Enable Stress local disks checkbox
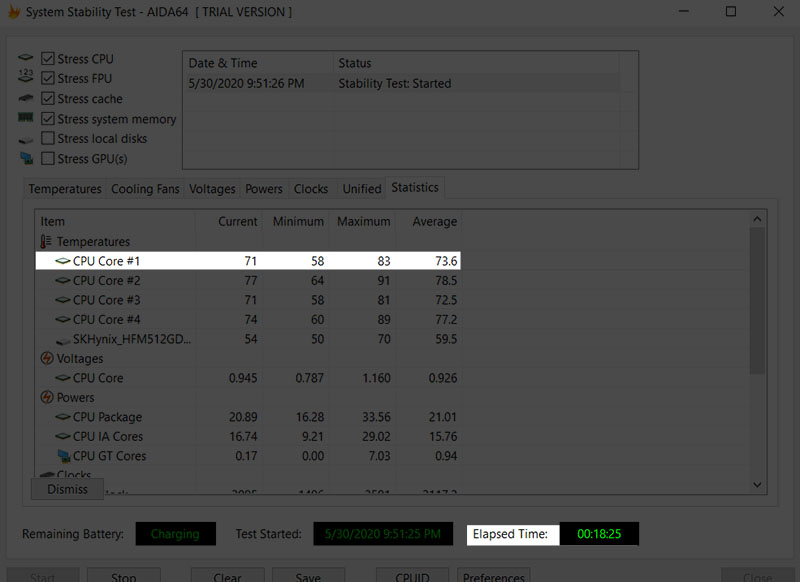 click(x=48, y=138)
